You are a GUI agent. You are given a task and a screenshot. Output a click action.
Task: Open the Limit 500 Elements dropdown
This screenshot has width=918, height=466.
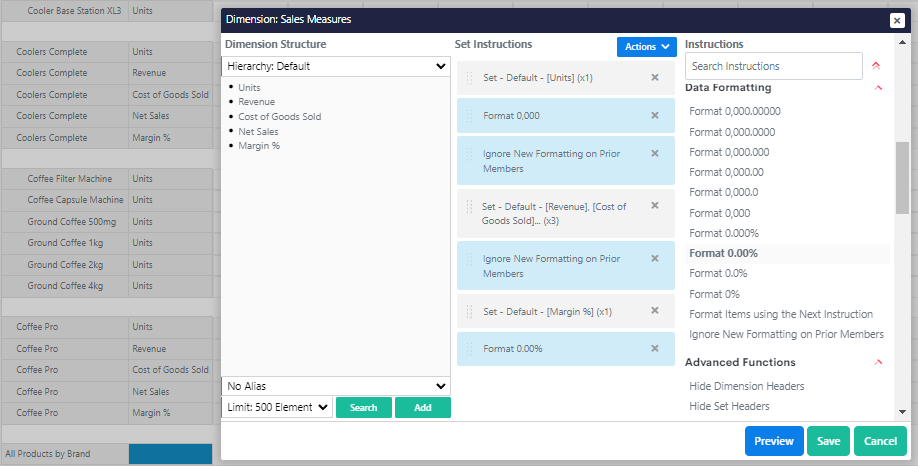277,407
